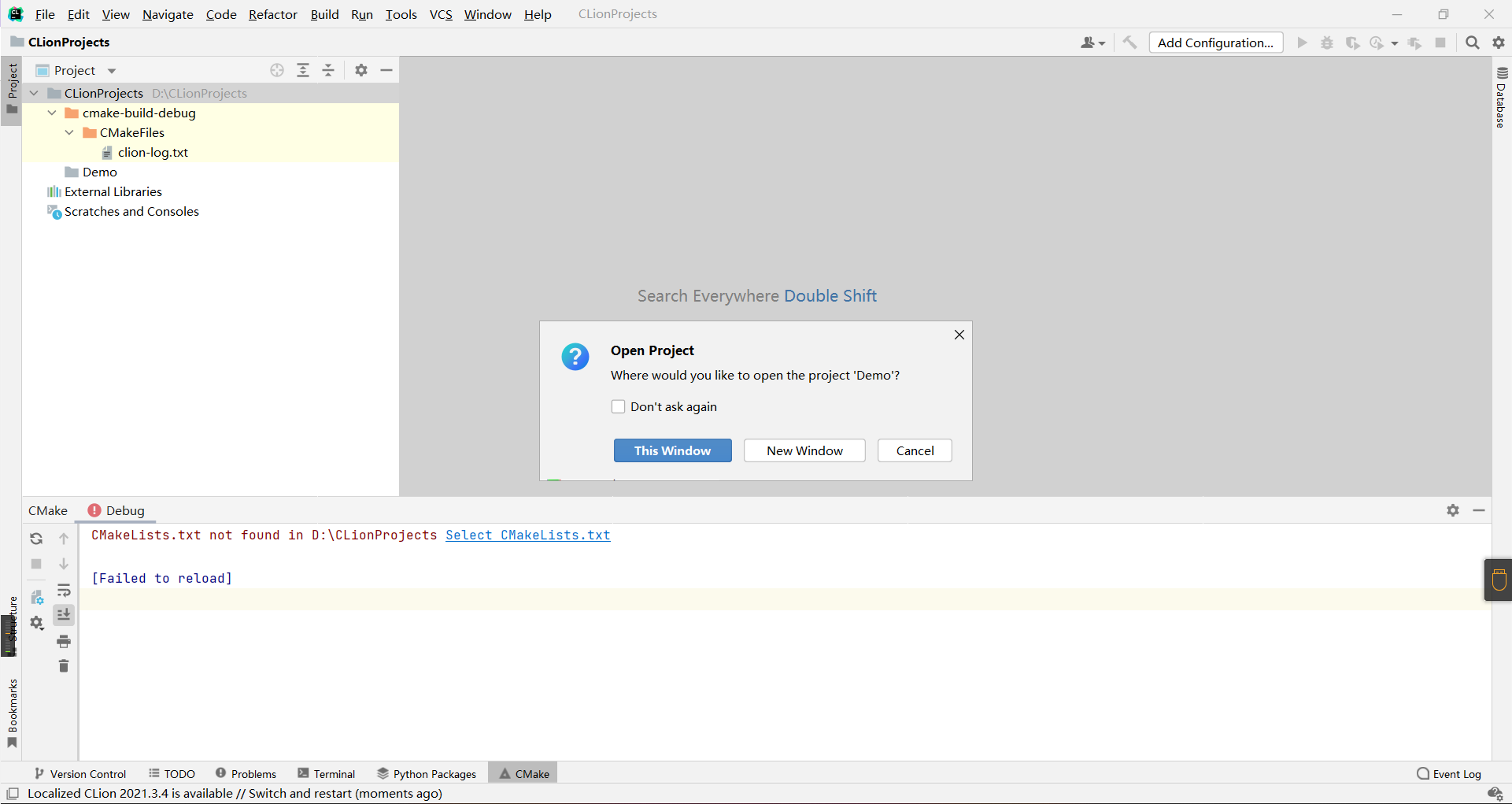Open the File menu

45,14
